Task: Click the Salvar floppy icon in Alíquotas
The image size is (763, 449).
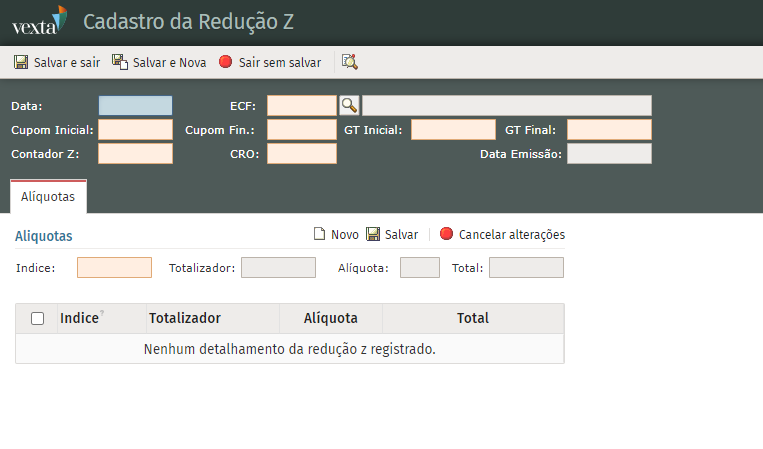Action: pyautogui.click(x=373, y=234)
